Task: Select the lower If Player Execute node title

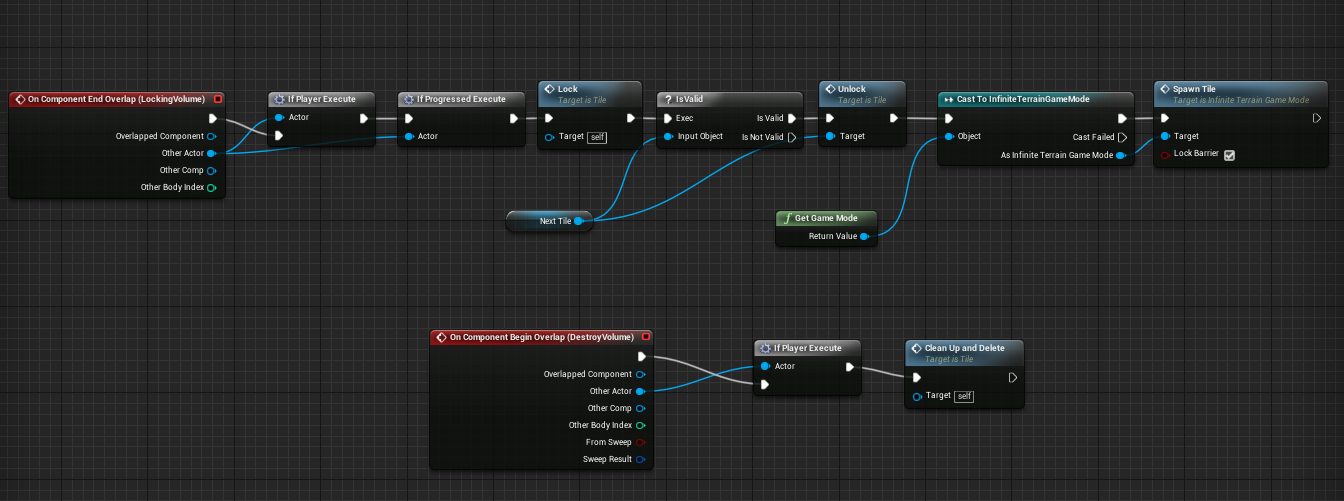Action: (807, 348)
